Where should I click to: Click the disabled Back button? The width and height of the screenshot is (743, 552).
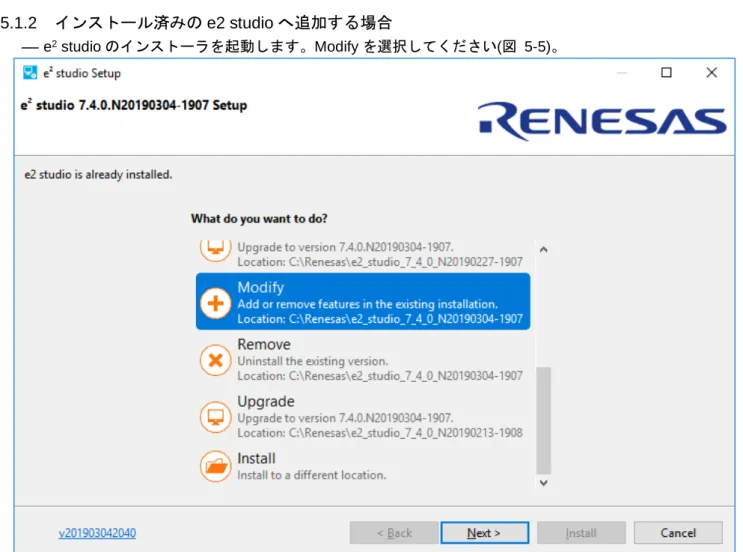394,533
